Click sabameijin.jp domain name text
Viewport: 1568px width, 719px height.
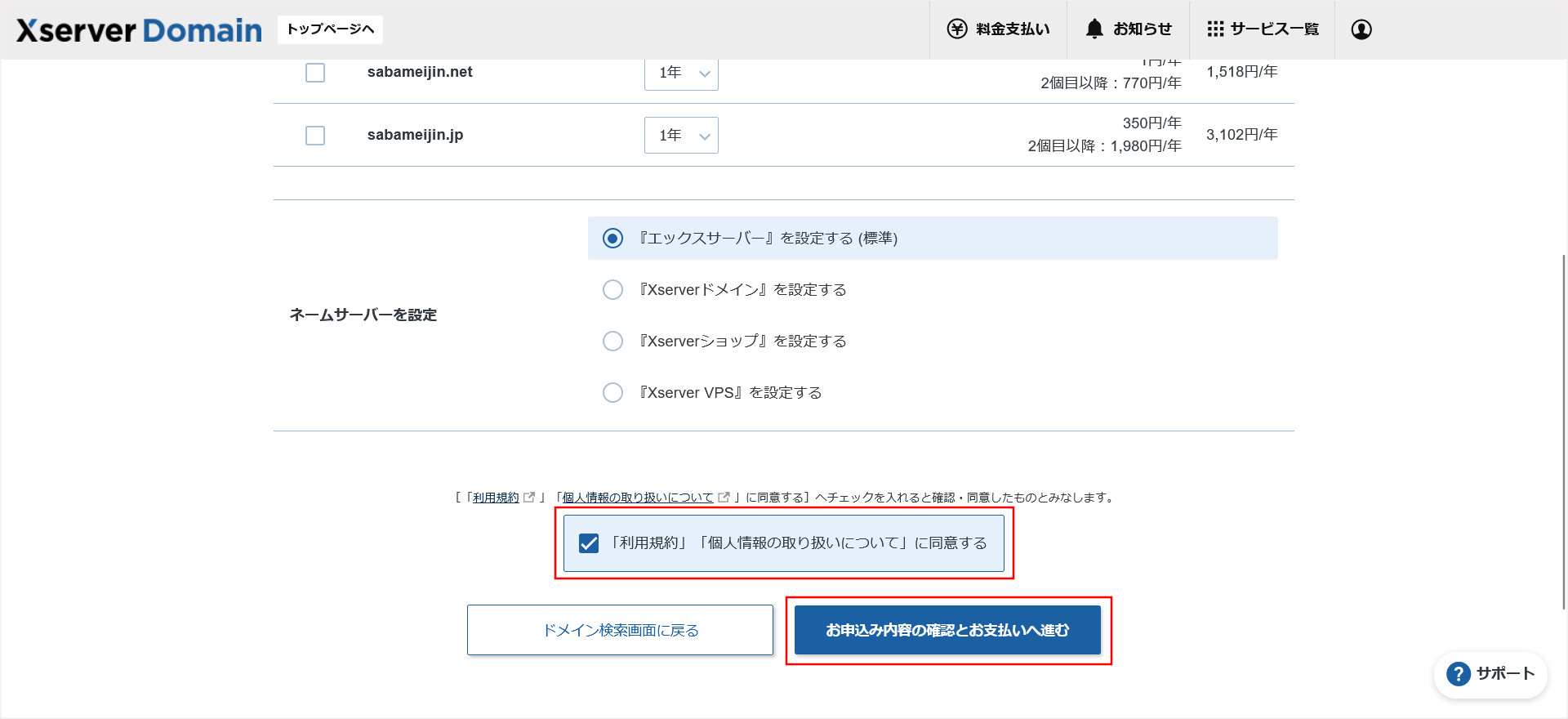coord(415,135)
